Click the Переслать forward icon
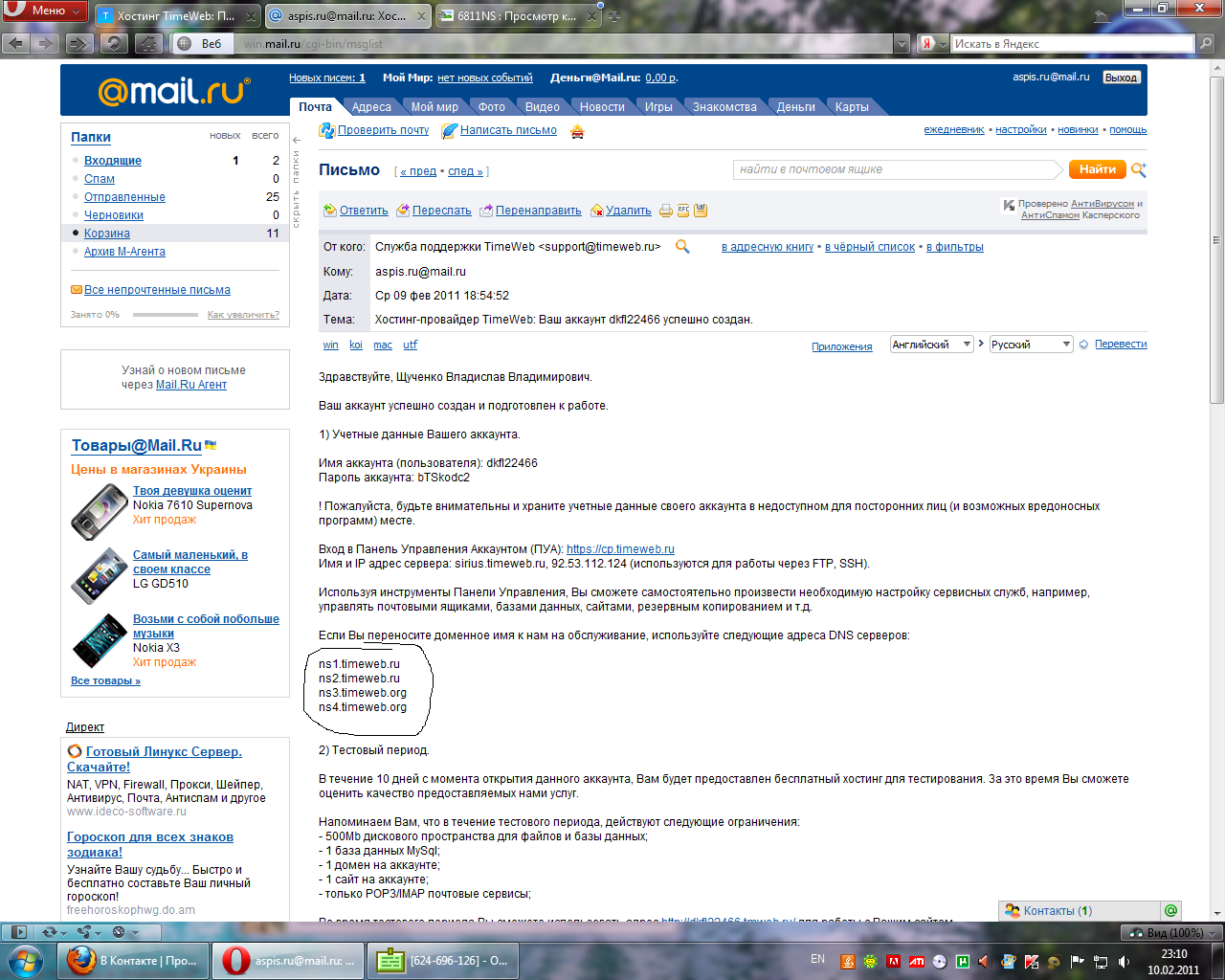 [404, 211]
